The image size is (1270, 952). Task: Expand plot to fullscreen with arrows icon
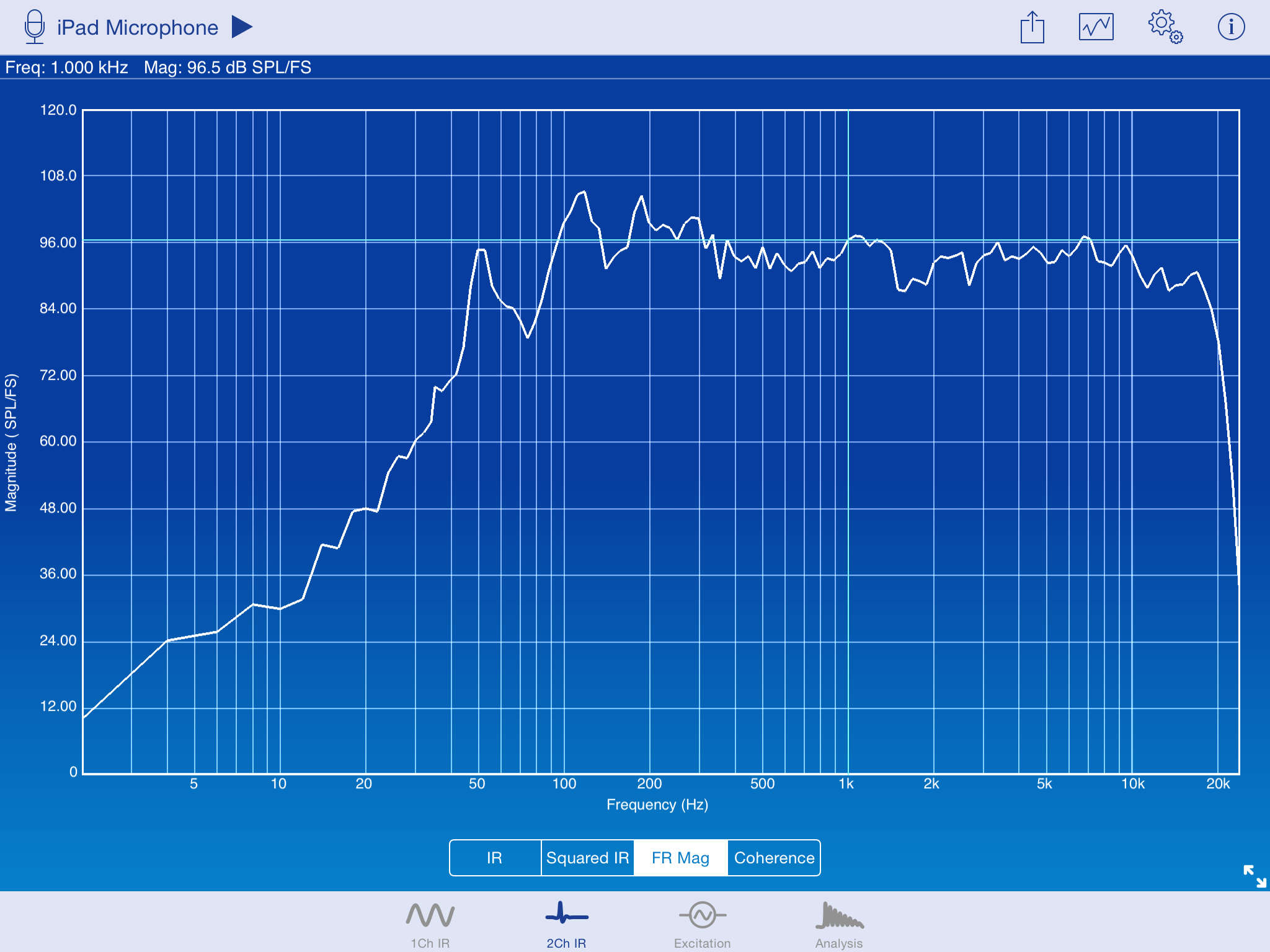(x=1254, y=876)
